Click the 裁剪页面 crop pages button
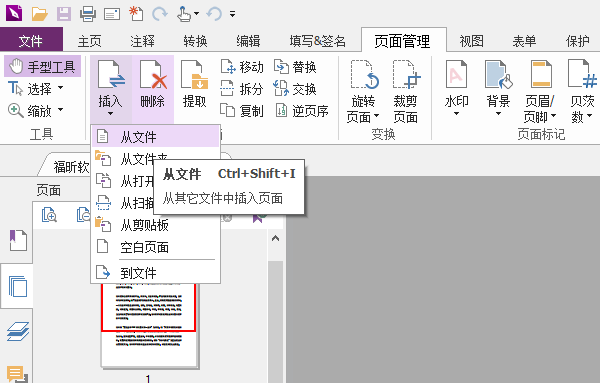 tap(406, 91)
